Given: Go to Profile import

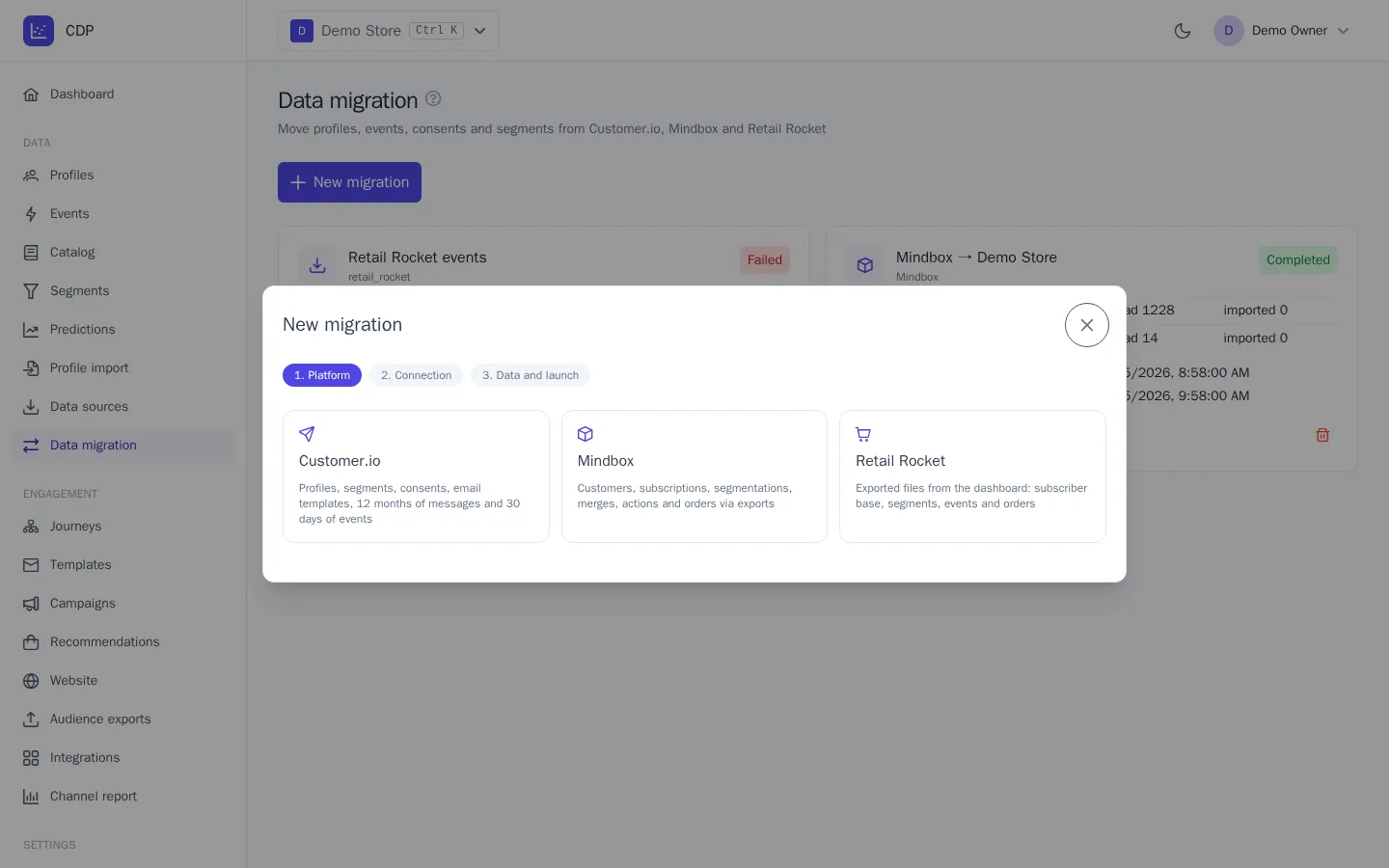Looking at the screenshot, I should coord(123,368).
